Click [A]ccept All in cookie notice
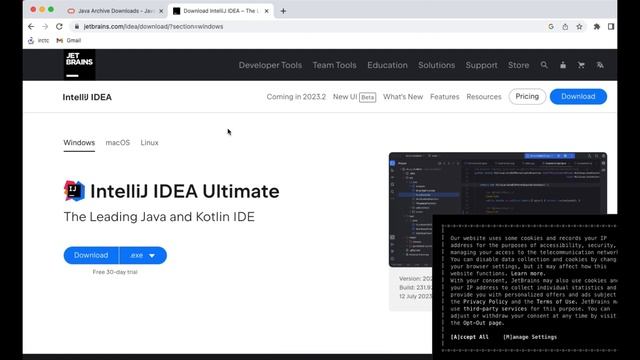This screenshot has width=640, height=360. click(469, 337)
